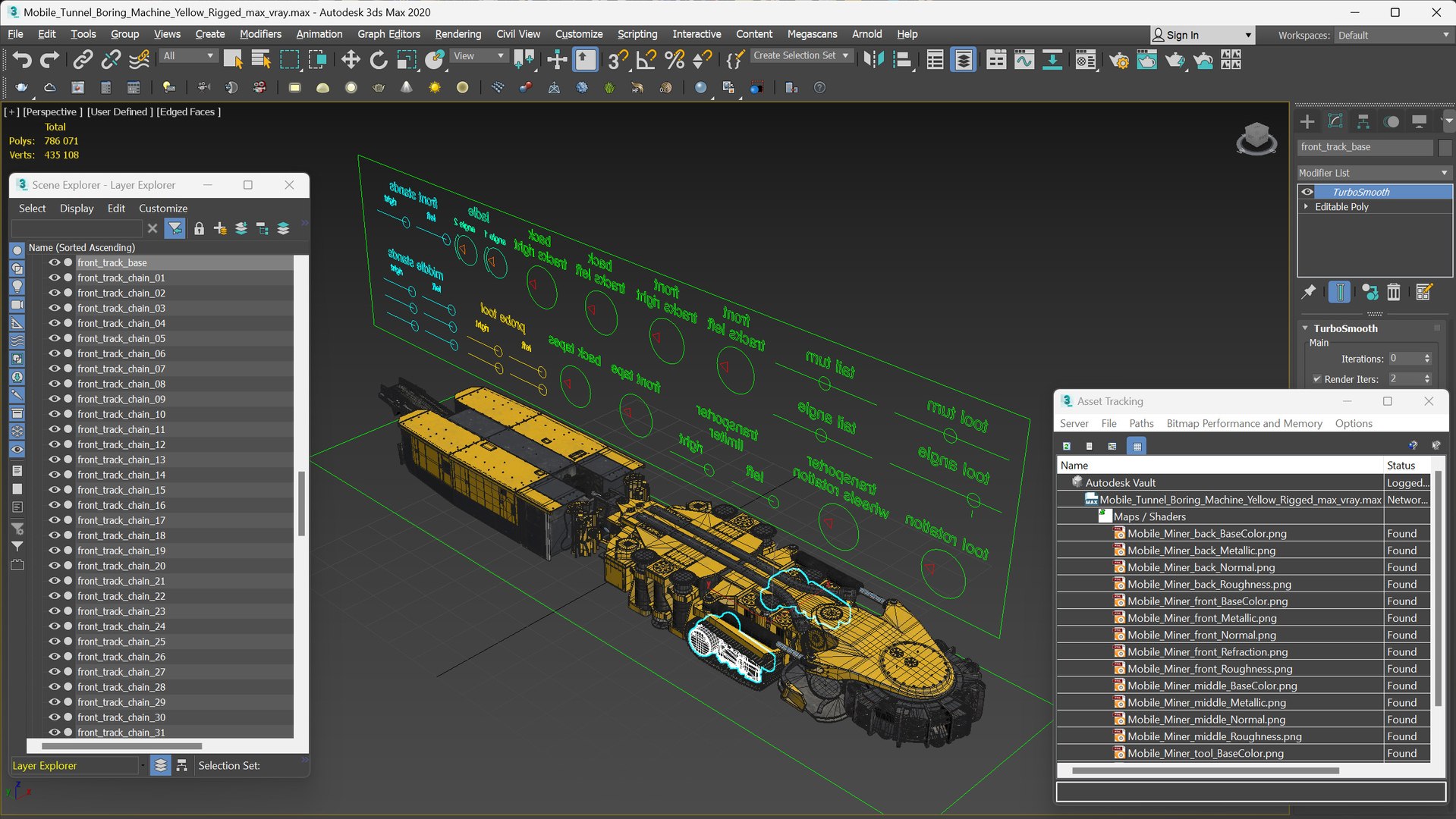Click the Scene Explorer search field
This screenshot has width=1456, height=819.
(x=77, y=228)
